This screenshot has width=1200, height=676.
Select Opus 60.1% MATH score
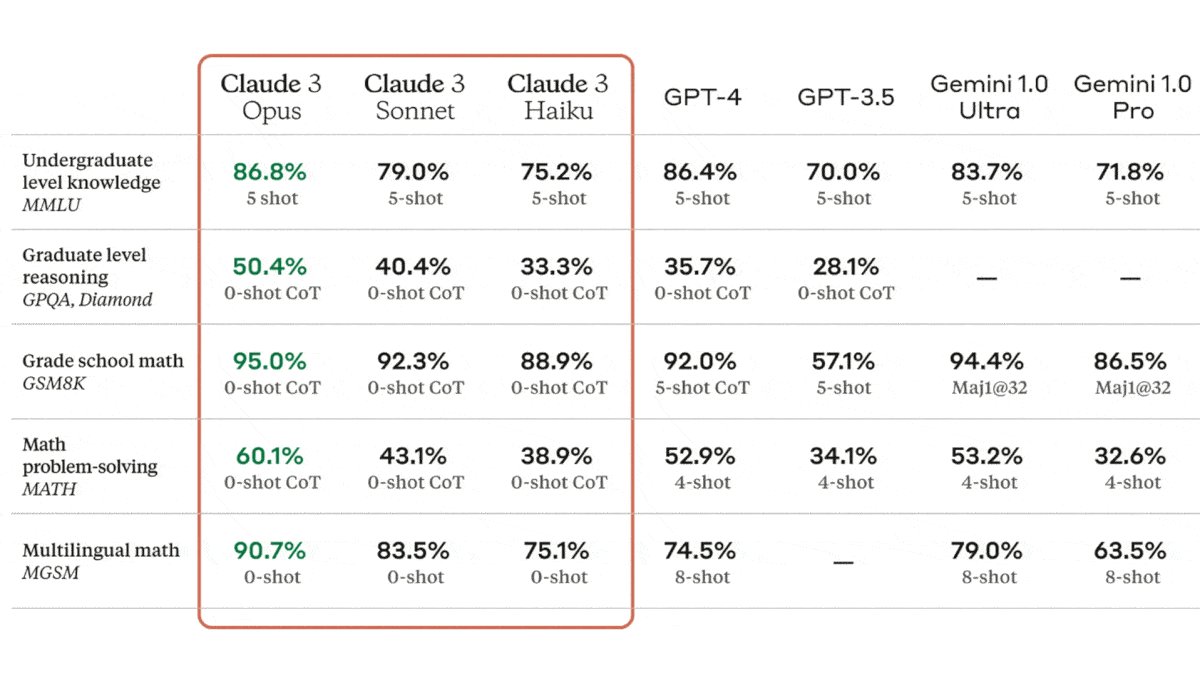click(x=271, y=457)
